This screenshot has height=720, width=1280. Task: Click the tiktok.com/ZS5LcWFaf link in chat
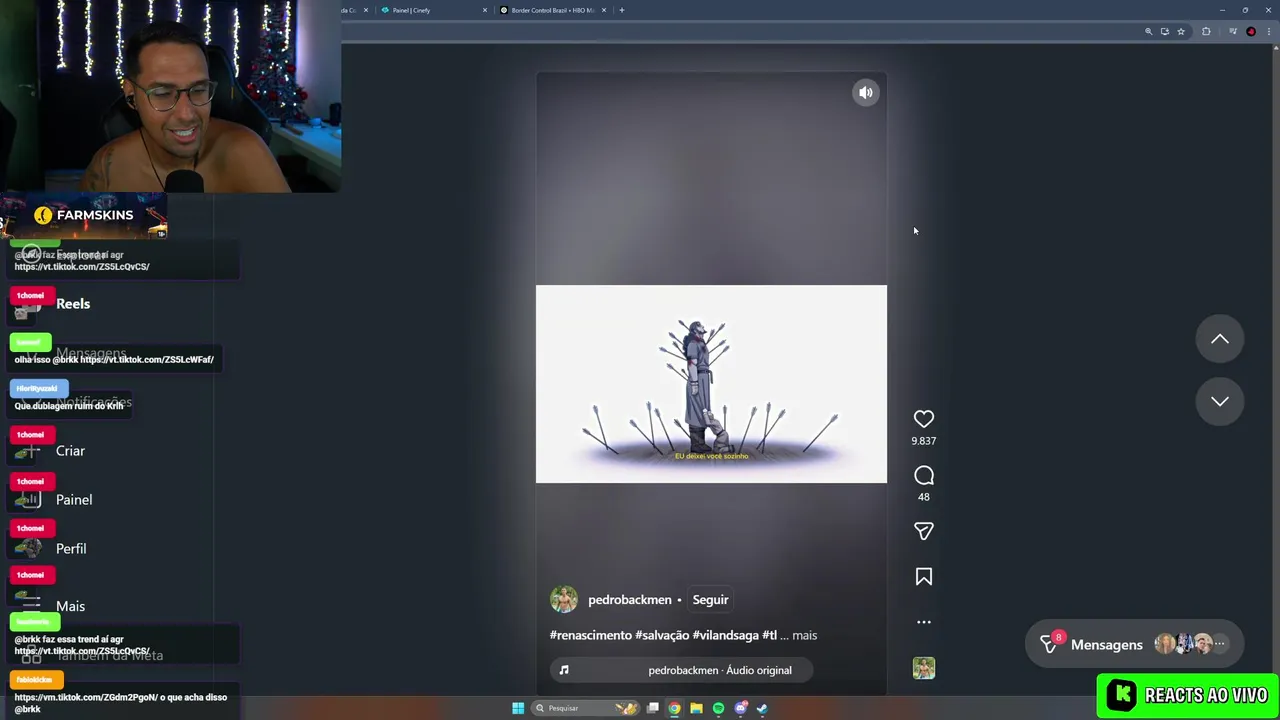pos(147,359)
